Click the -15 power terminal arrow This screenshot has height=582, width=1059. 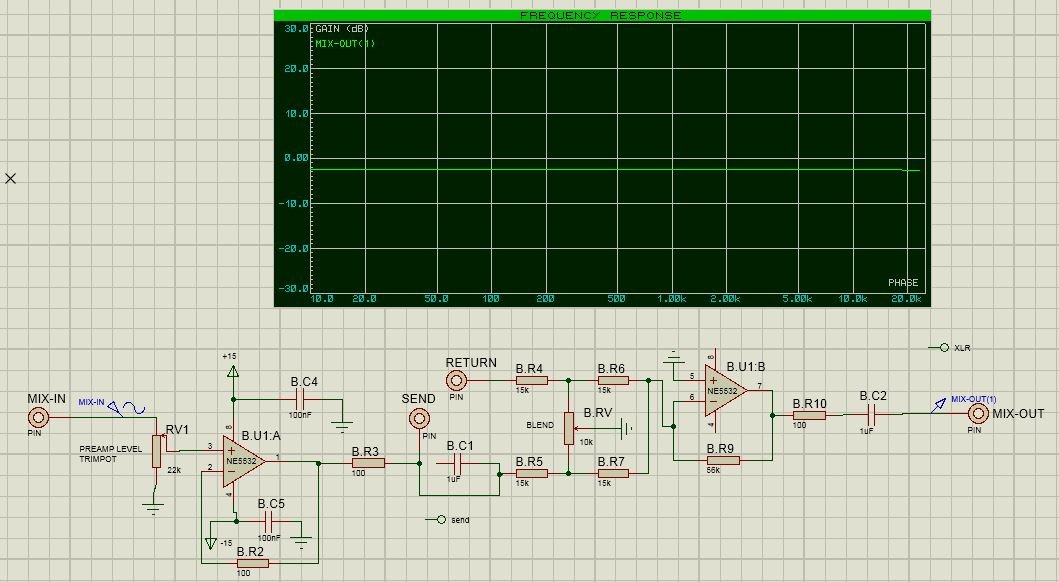(211, 544)
